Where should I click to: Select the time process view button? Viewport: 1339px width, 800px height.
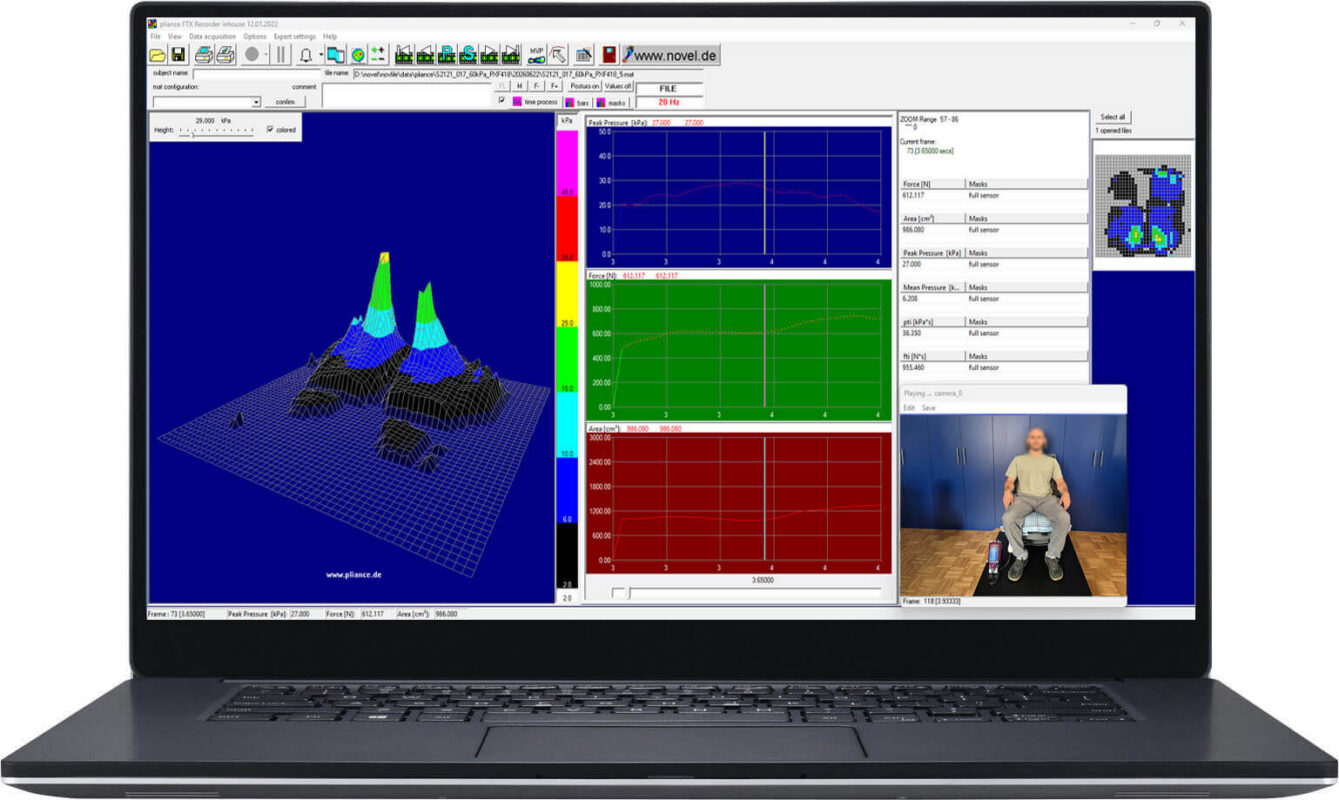tap(536, 102)
